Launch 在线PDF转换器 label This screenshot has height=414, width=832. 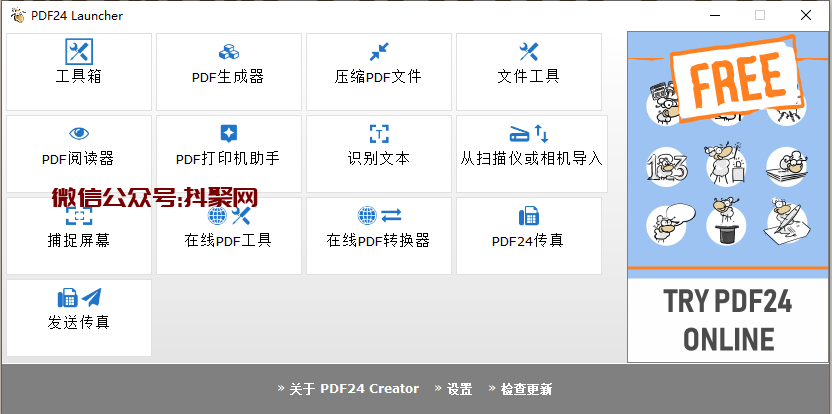378,240
